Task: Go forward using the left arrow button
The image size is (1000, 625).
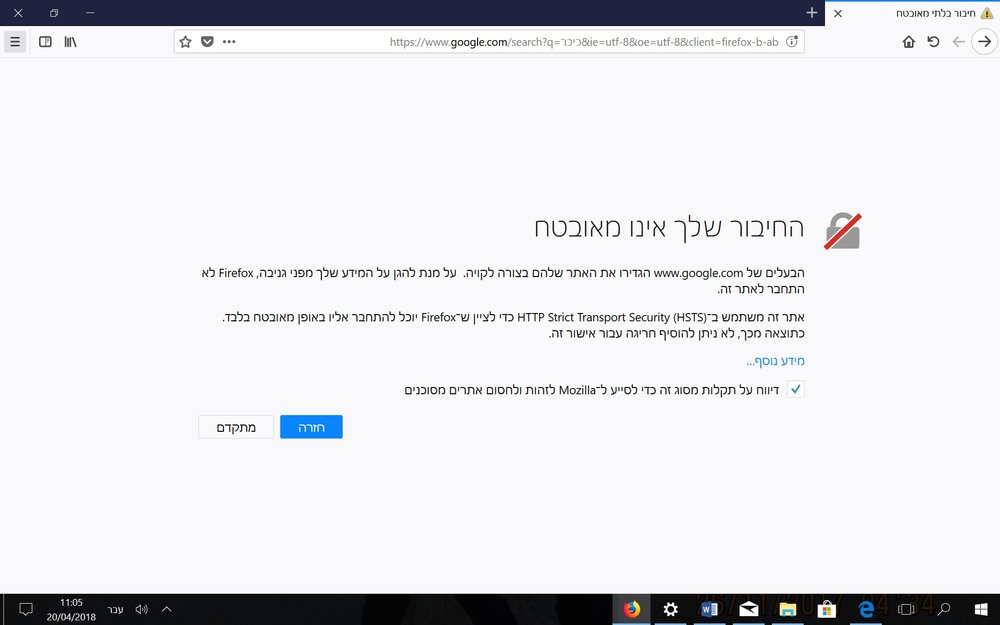Action: pos(959,42)
